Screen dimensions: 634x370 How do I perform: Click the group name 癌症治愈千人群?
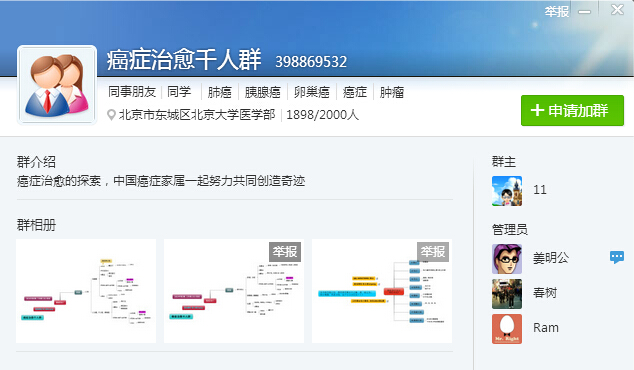[x=184, y=59]
